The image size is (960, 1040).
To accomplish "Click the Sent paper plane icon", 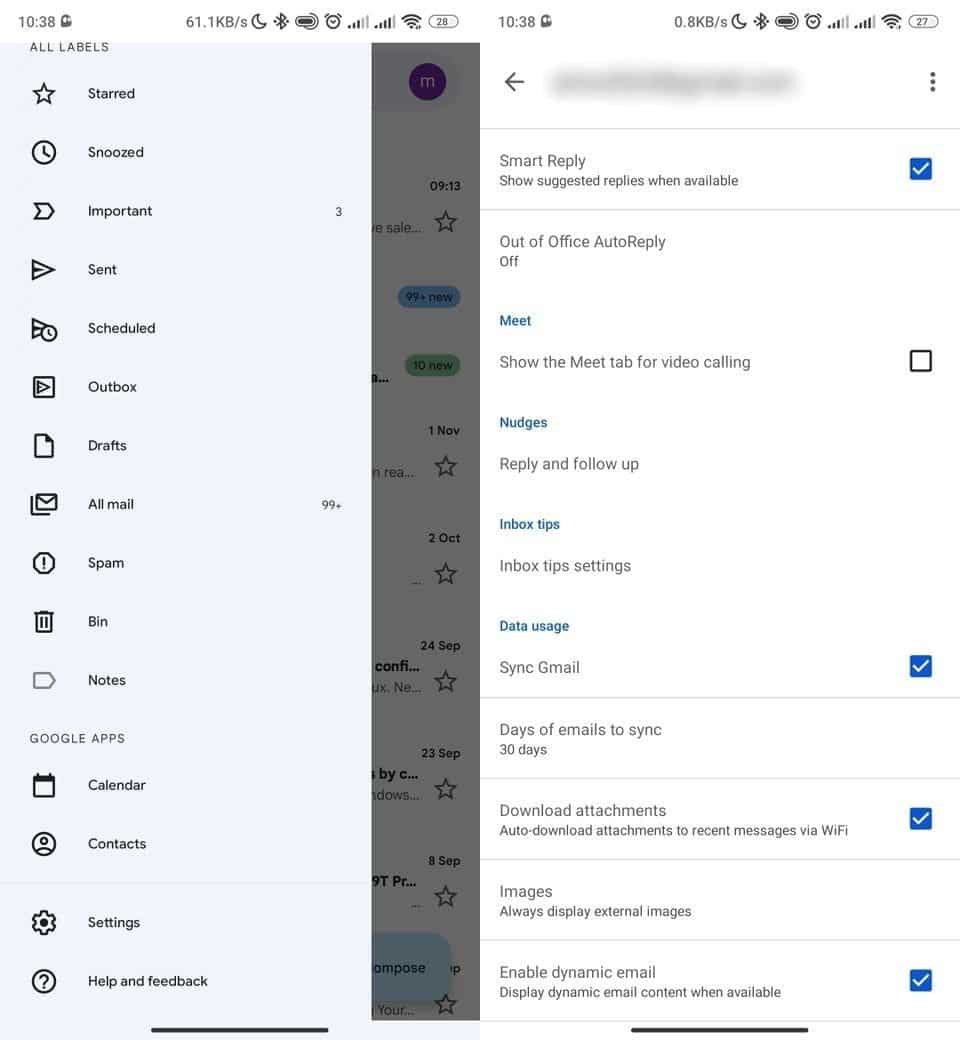I will tap(44, 270).
